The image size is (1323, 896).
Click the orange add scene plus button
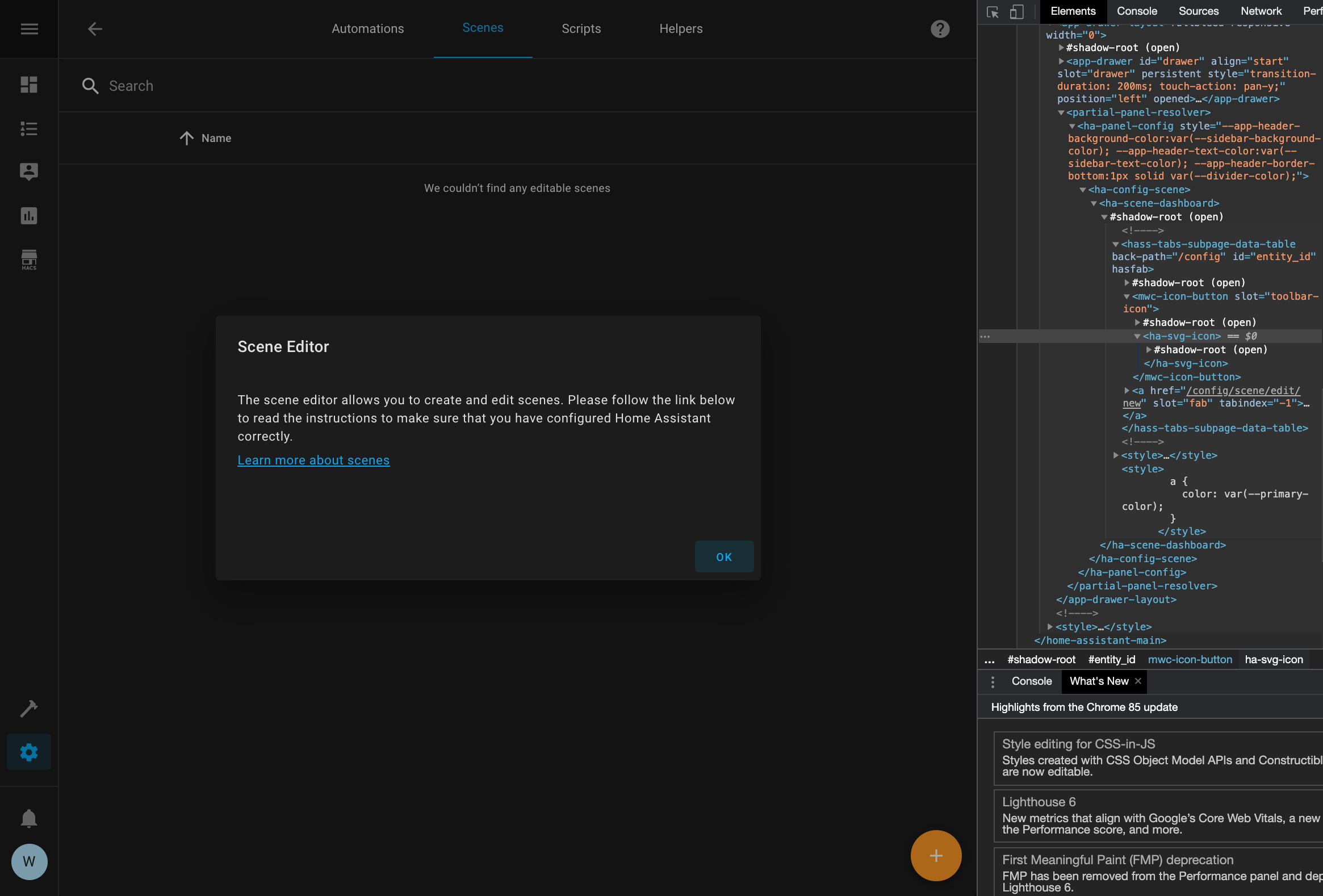click(x=935, y=855)
